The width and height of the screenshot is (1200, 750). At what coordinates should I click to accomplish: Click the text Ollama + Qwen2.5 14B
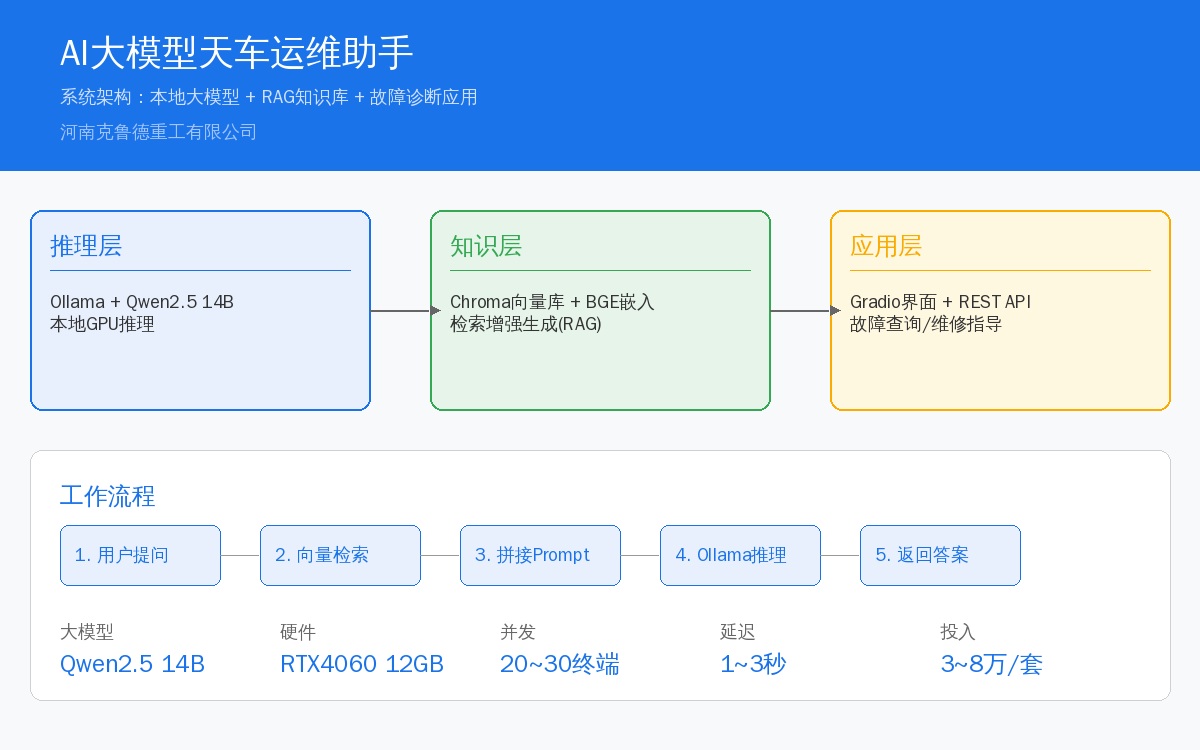[x=142, y=302]
